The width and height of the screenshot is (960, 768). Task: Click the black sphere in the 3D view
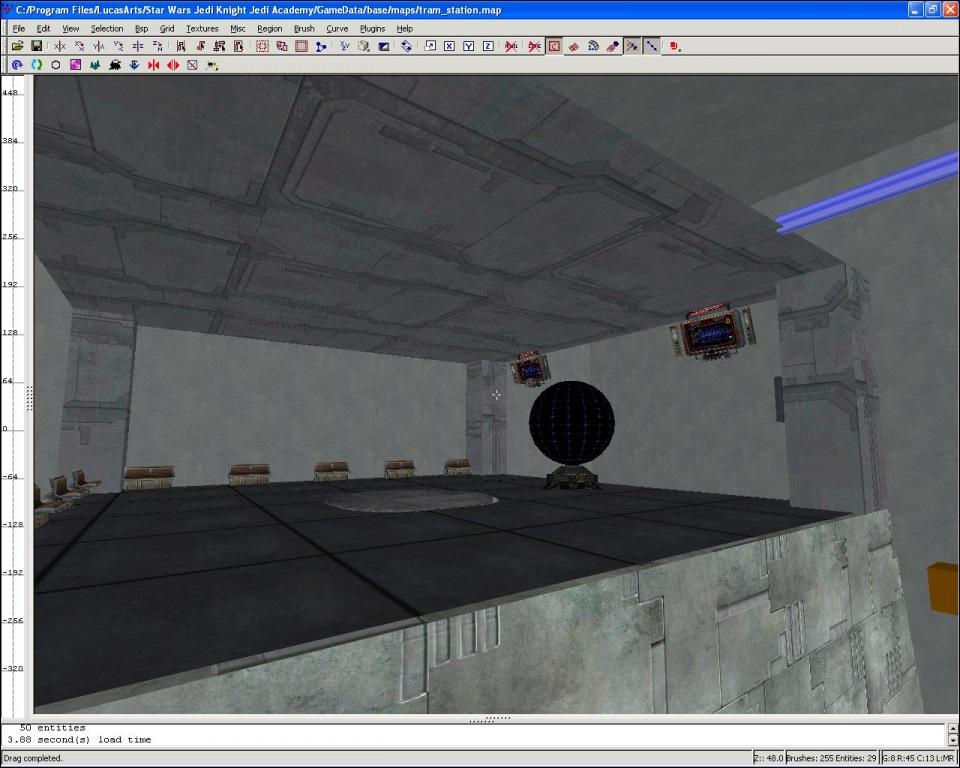[x=571, y=422]
